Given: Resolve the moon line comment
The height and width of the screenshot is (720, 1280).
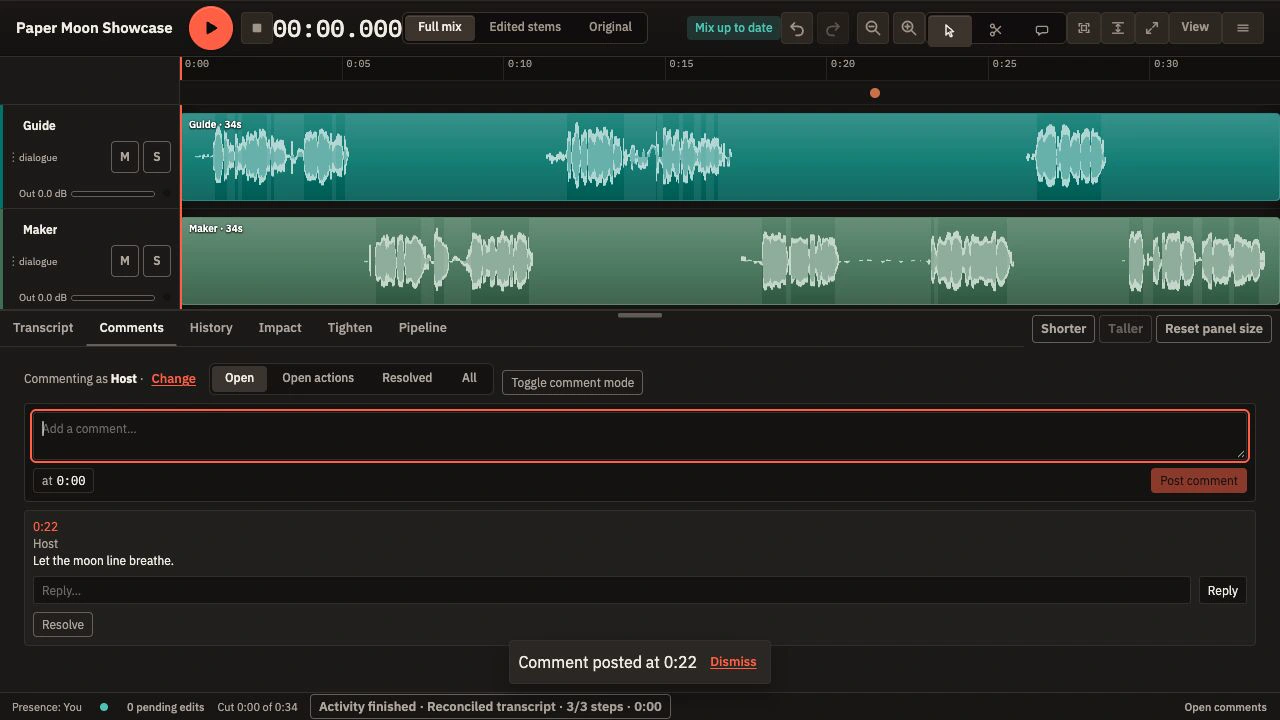Looking at the screenshot, I should pyautogui.click(x=63, y=625).
